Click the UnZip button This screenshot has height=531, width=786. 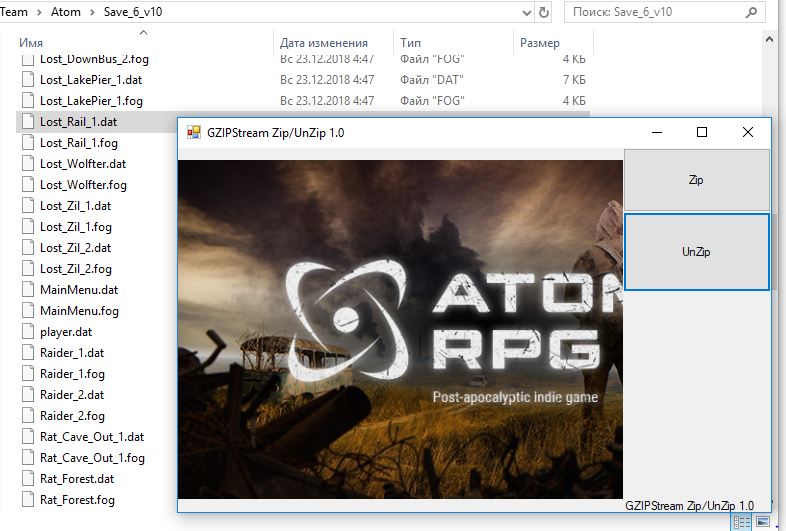[x=696, y=252]
